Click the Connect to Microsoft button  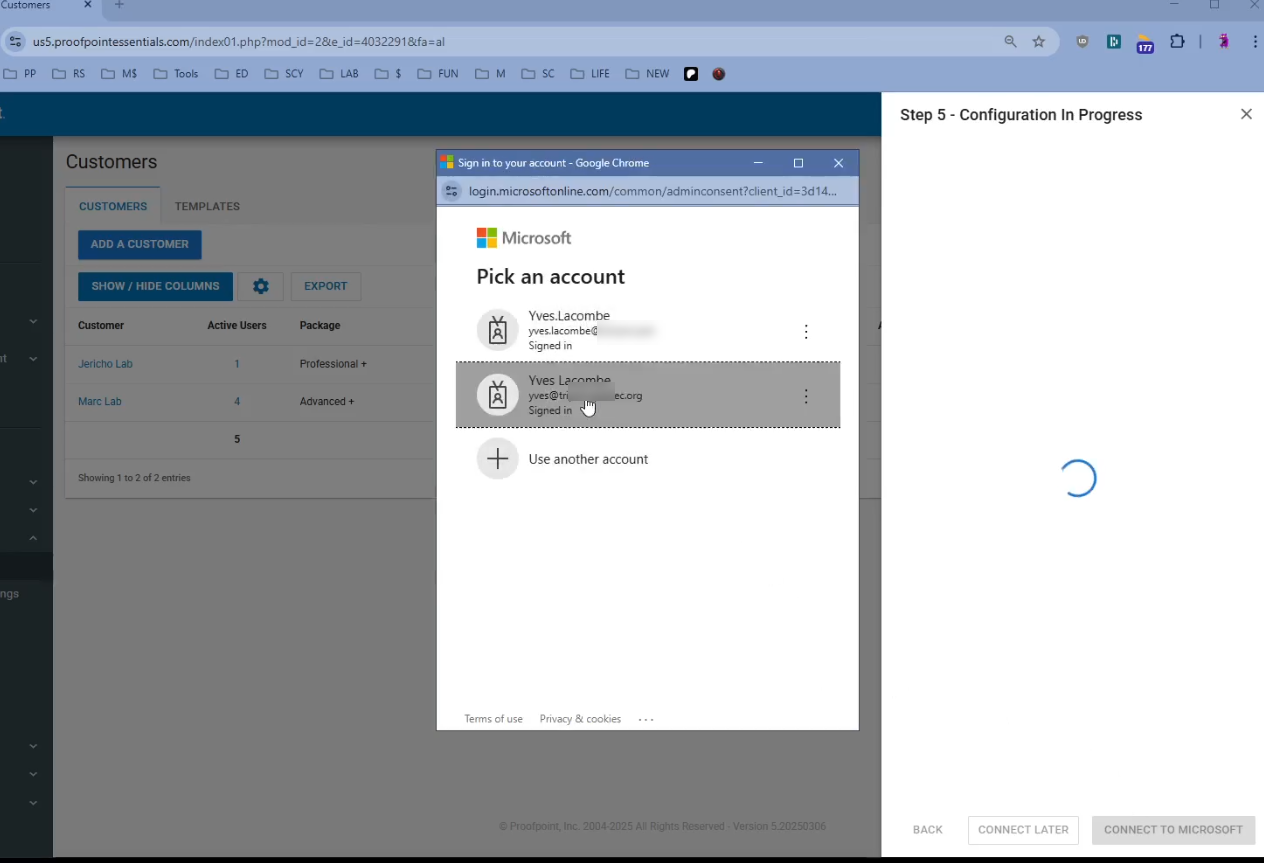pyautogui.click(x=1173, y=830)
